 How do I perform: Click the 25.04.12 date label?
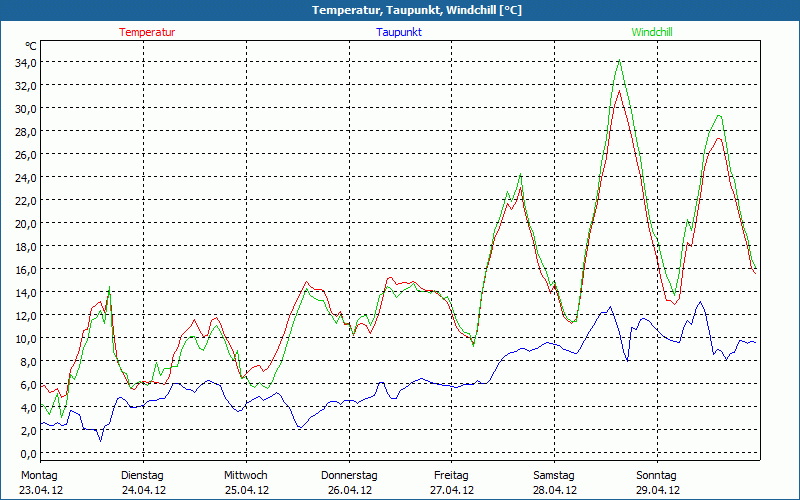pos(247,490)
